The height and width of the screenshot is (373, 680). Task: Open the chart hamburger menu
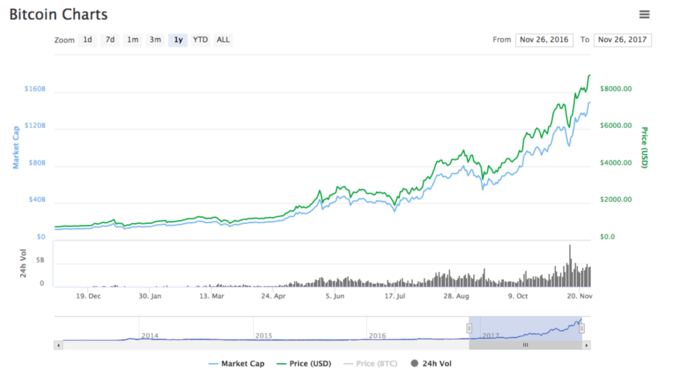[x=644, y=14]
